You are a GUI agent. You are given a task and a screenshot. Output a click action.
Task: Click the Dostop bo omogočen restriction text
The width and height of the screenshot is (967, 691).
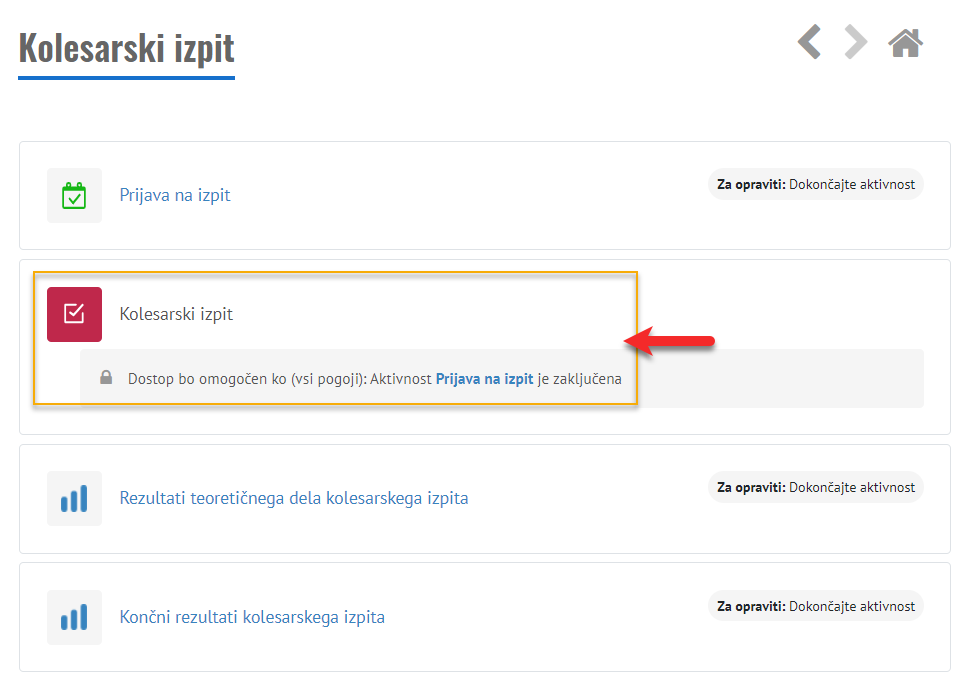pyautogui.click(x=280, y=379)
